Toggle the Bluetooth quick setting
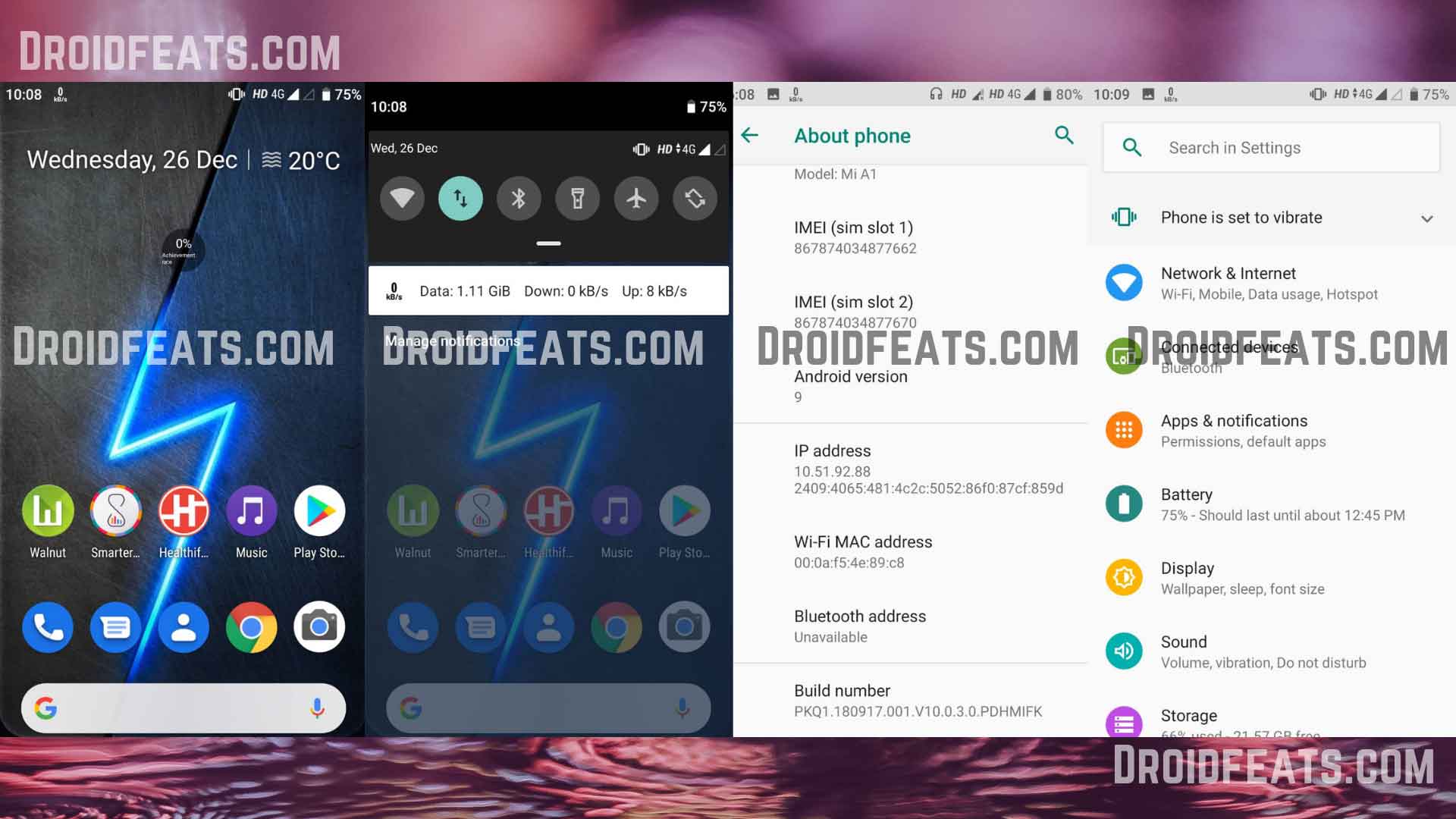 pyautogui.click(x=517, y=199)
